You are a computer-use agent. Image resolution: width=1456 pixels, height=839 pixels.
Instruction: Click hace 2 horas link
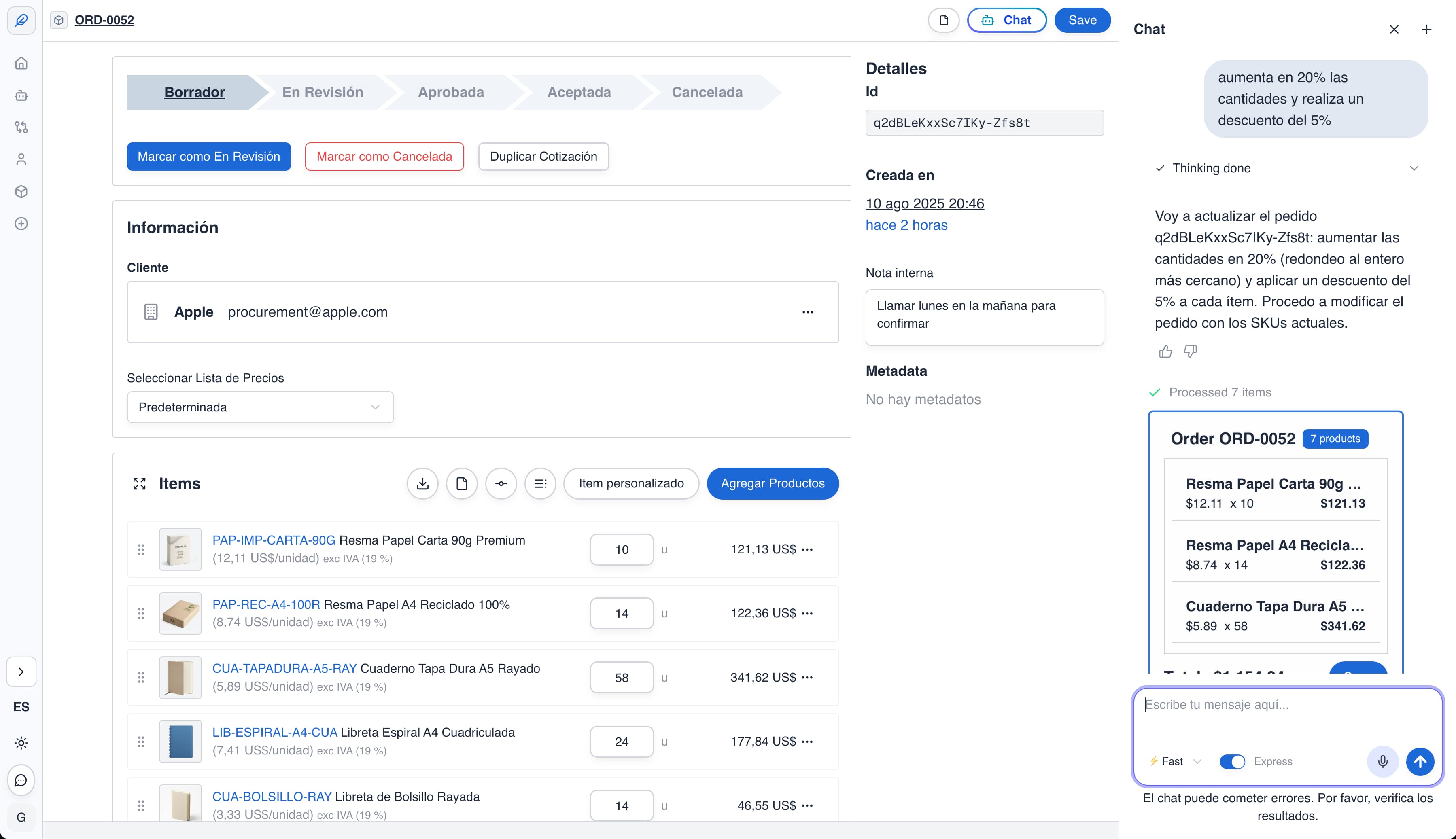906,225
